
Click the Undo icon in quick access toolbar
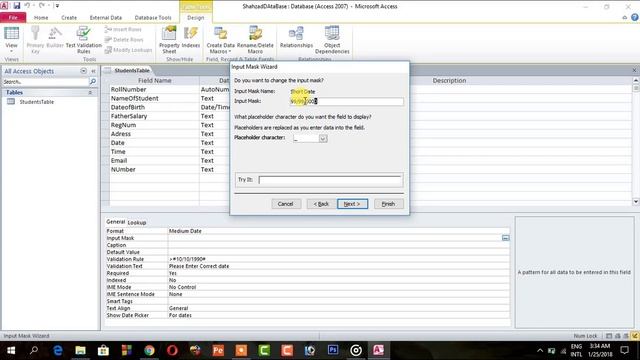point(27,6)
